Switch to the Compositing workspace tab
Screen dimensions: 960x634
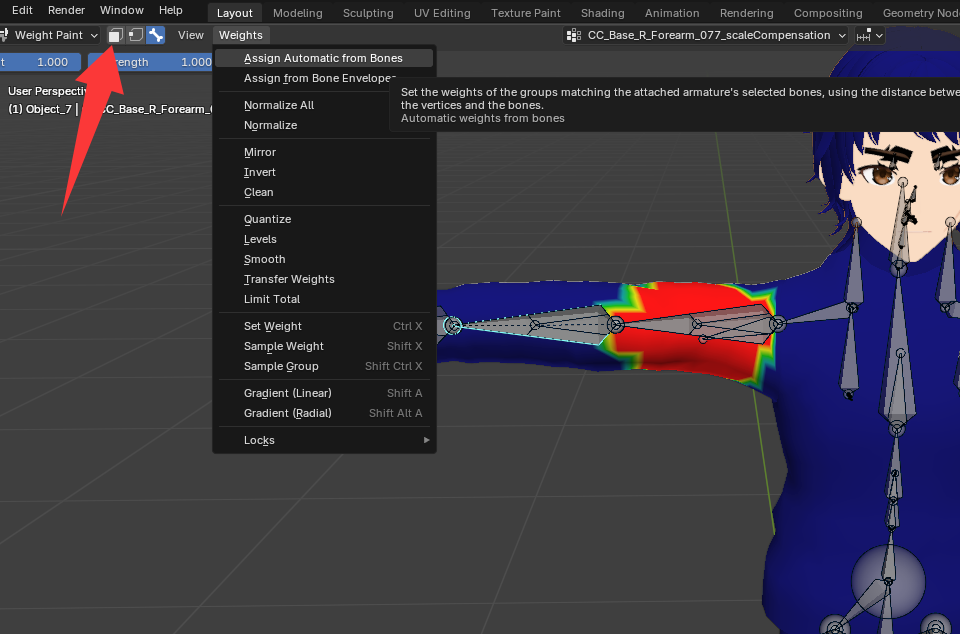(828, 13)
